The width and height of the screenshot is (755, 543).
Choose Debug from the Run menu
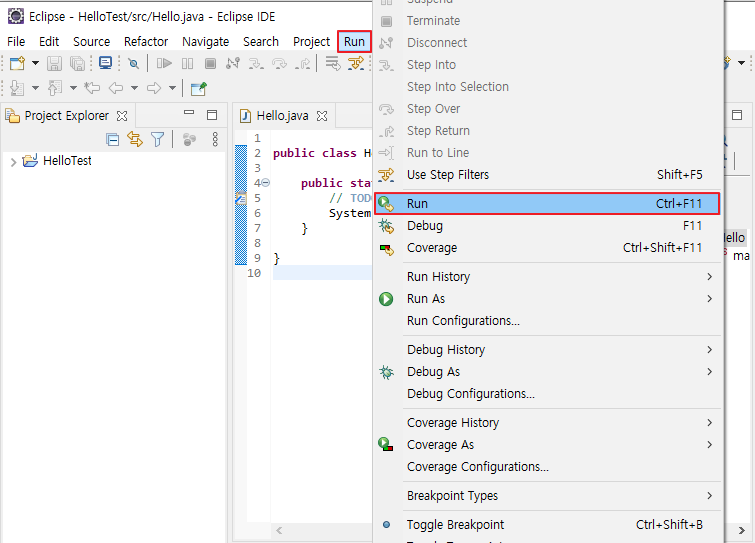tap(547, 226)
